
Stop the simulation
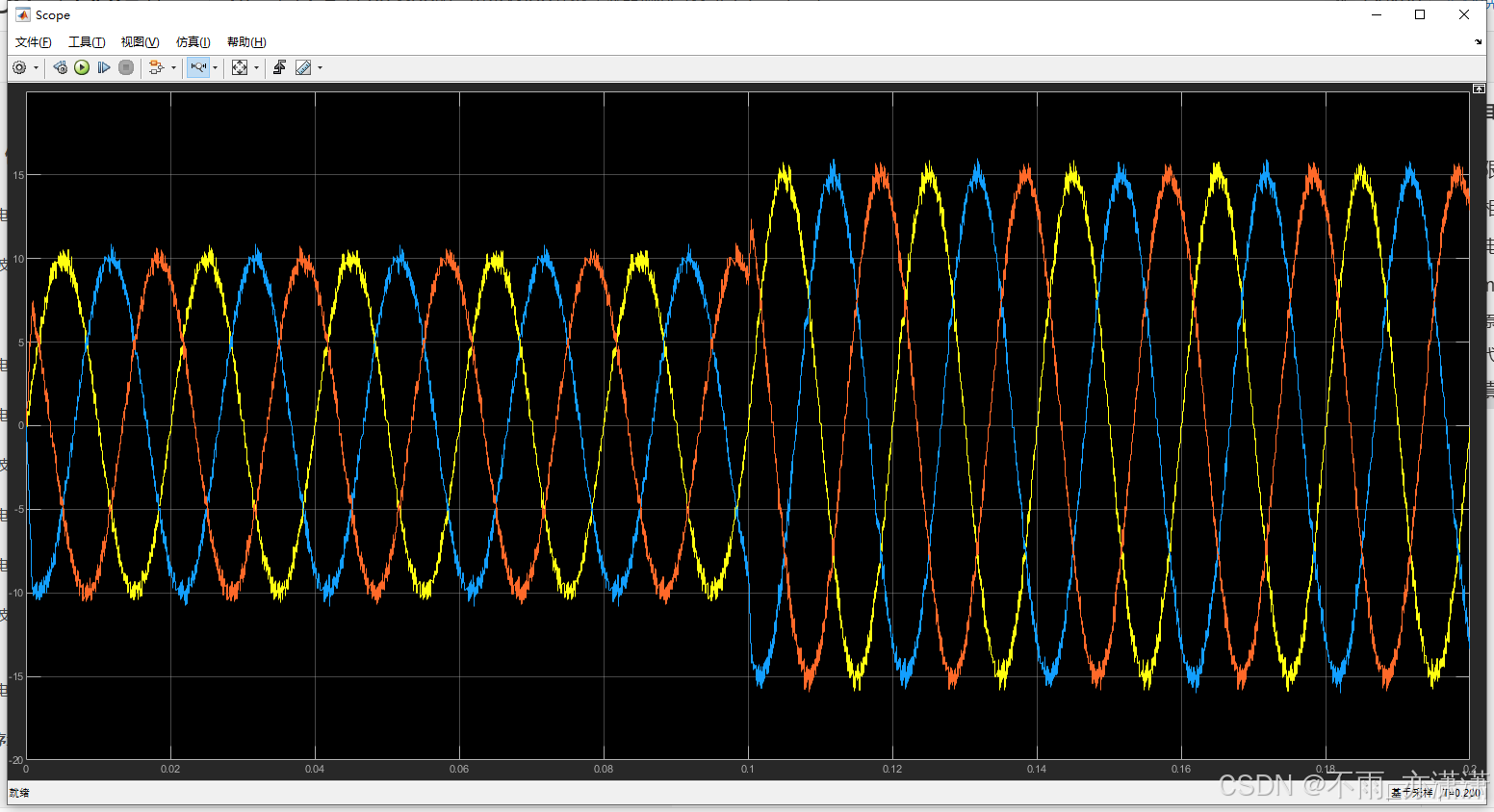tap(126, 67)
